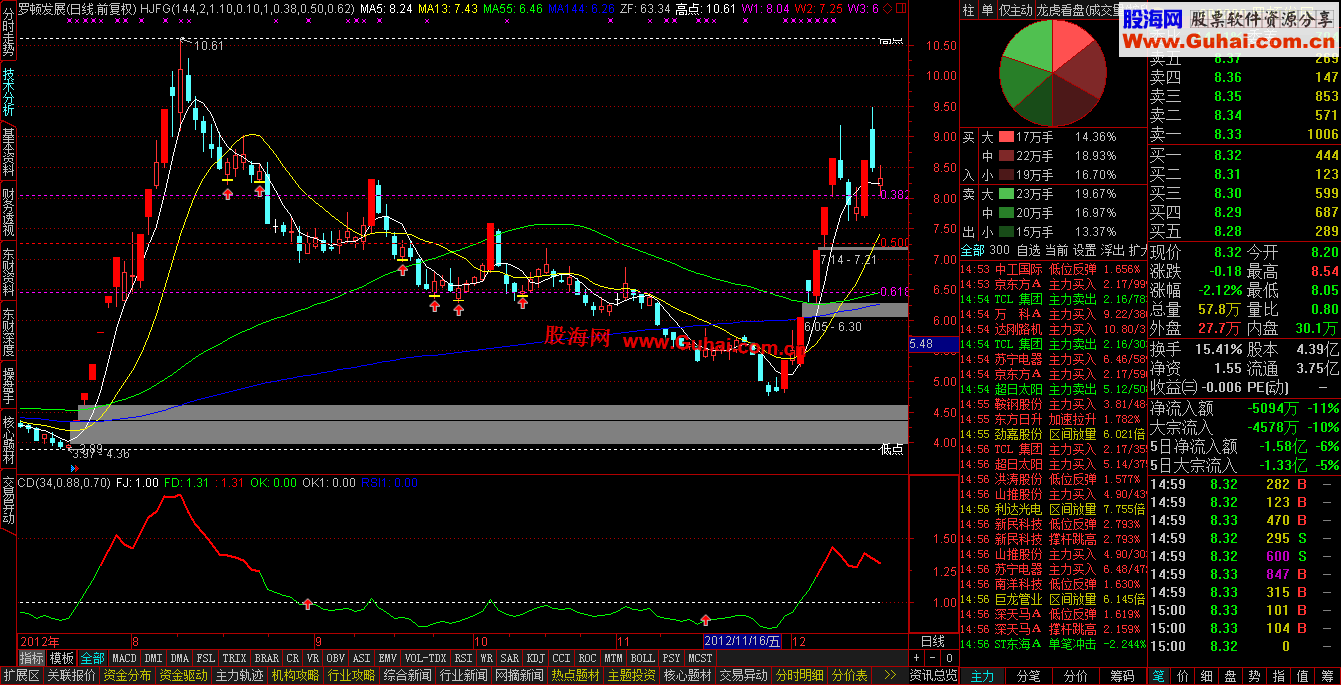Viewport: 1341px width, 685px height.
Task: Switch to the 分价 tab
Action: click(x=1076, y=676)
